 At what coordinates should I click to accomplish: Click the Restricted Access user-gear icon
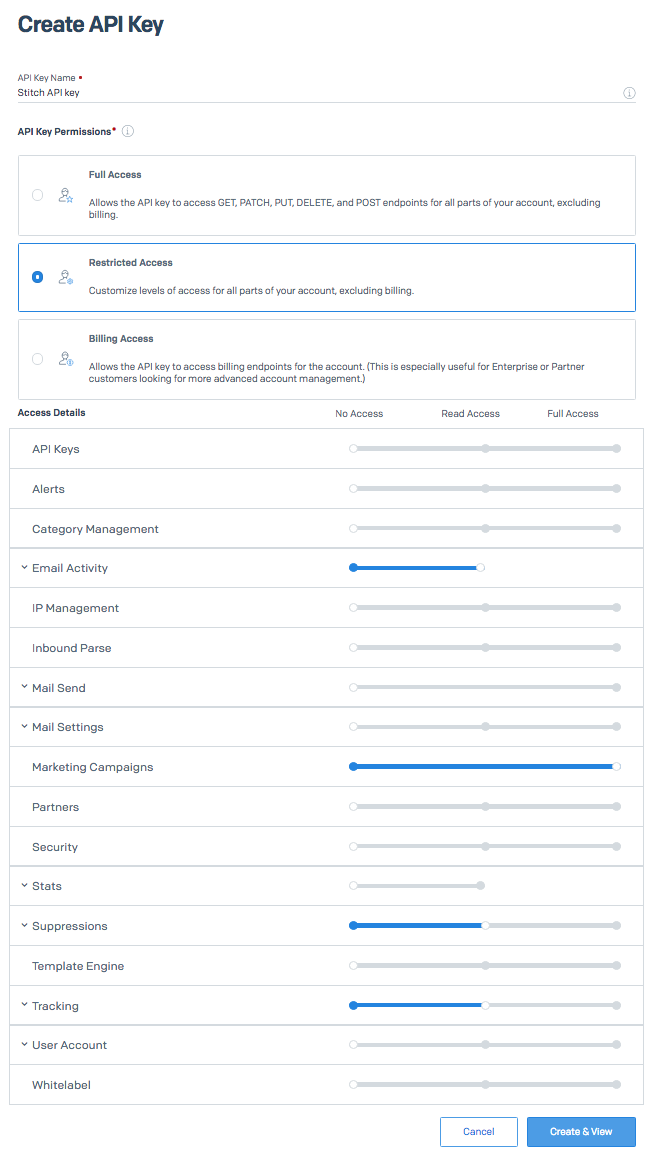coord(65,277)
